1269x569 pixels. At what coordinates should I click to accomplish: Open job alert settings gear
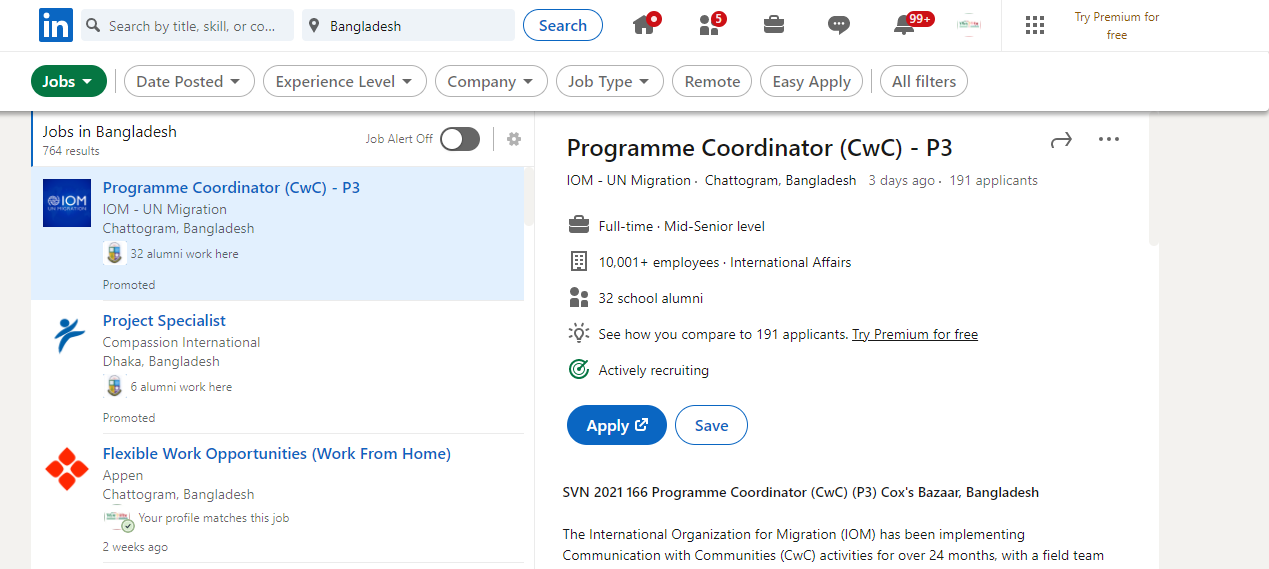pos(514,139)
